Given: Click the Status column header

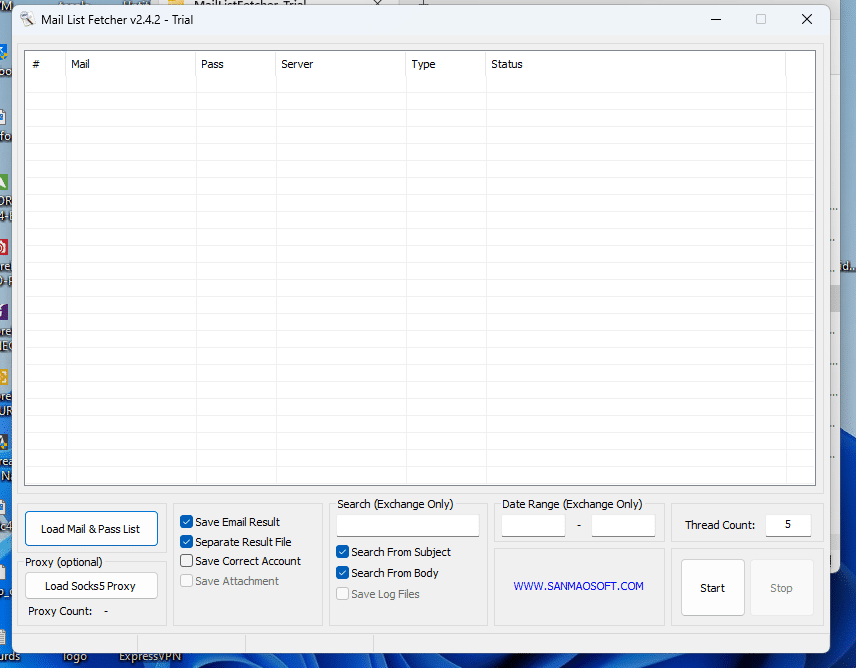Looking at the screenshot, I should tap(635, 64).
